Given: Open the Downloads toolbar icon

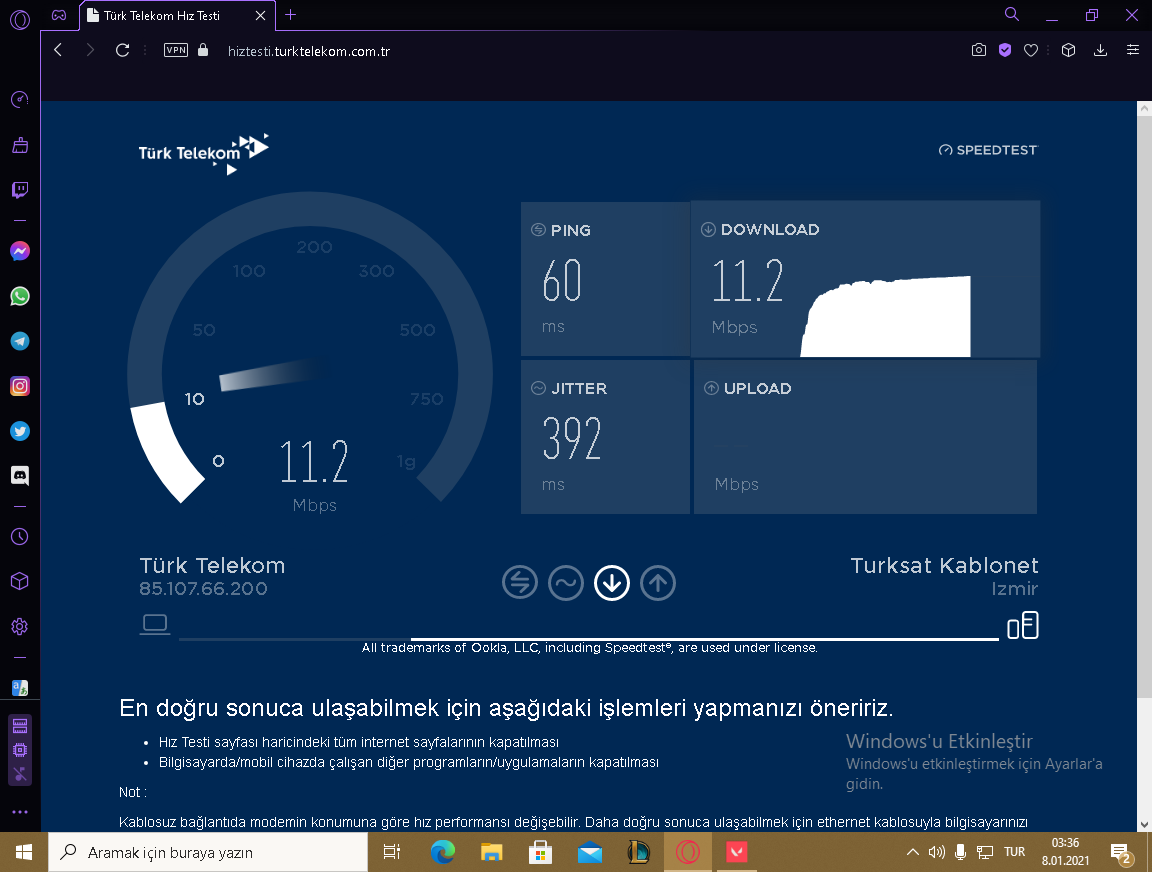Looking at the screenshot, I should click(x=1101, y=50).
